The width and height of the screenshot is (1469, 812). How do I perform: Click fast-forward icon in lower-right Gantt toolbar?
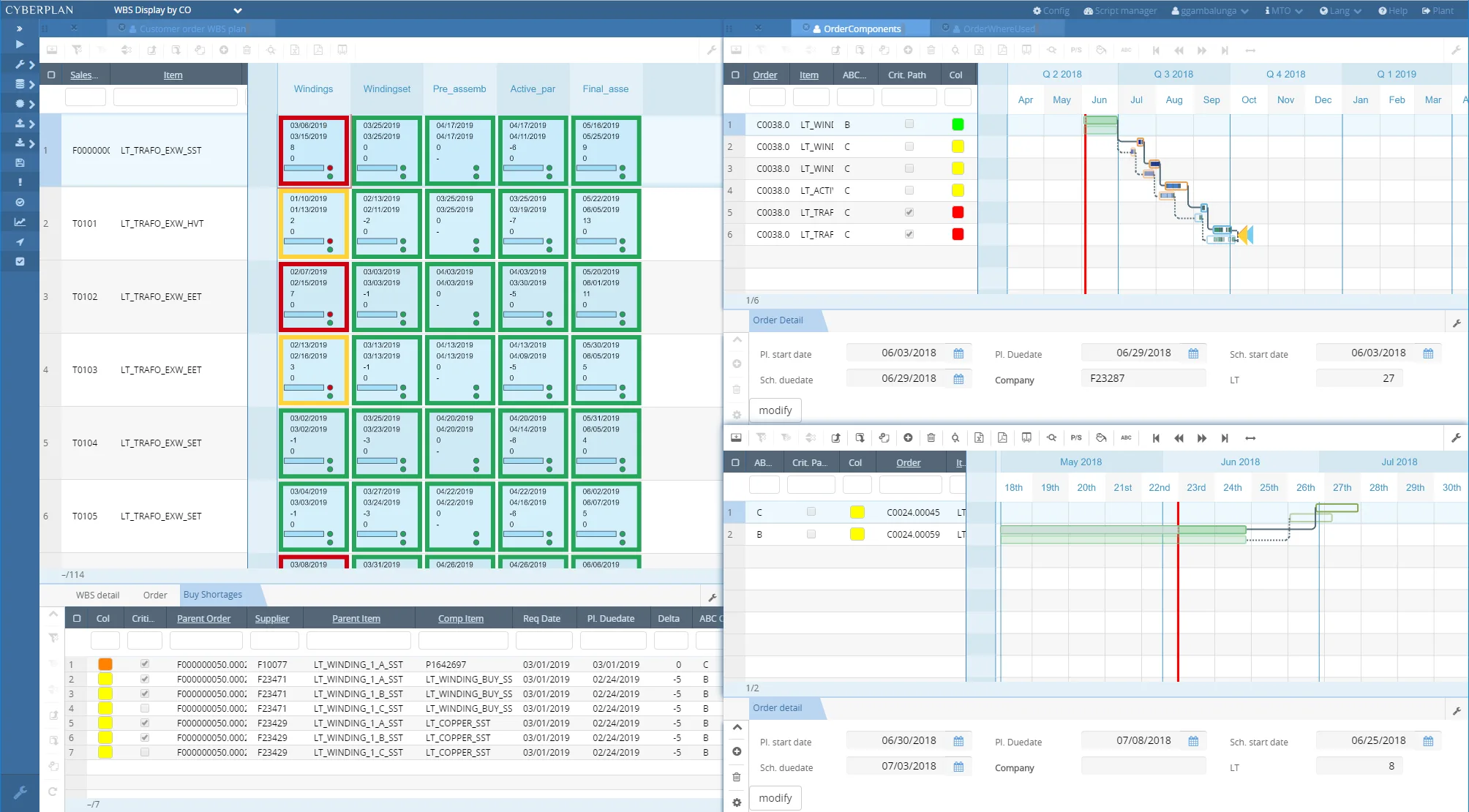(x=1202, y=438)
